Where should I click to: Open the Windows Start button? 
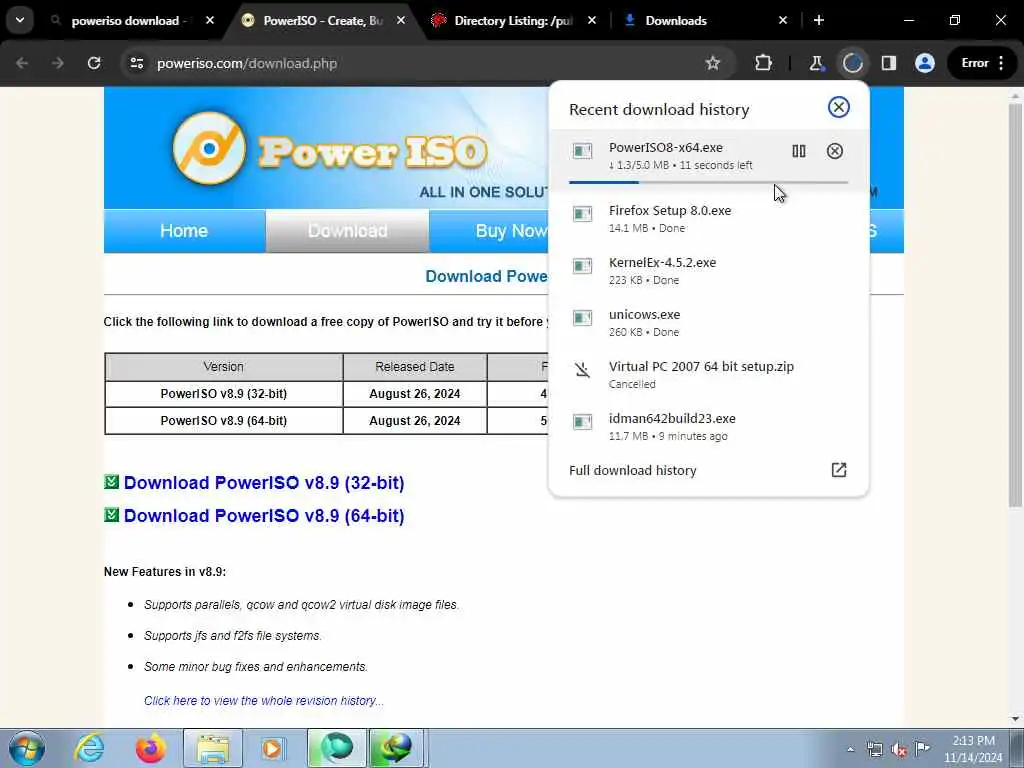tap(27, 748)
